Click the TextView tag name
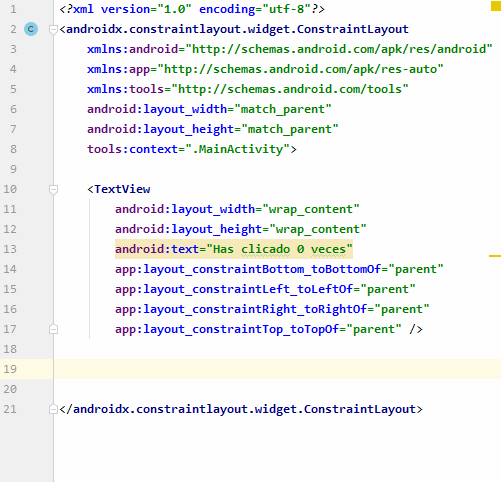The height and width of the screenshot is (482, 501). 122,189
